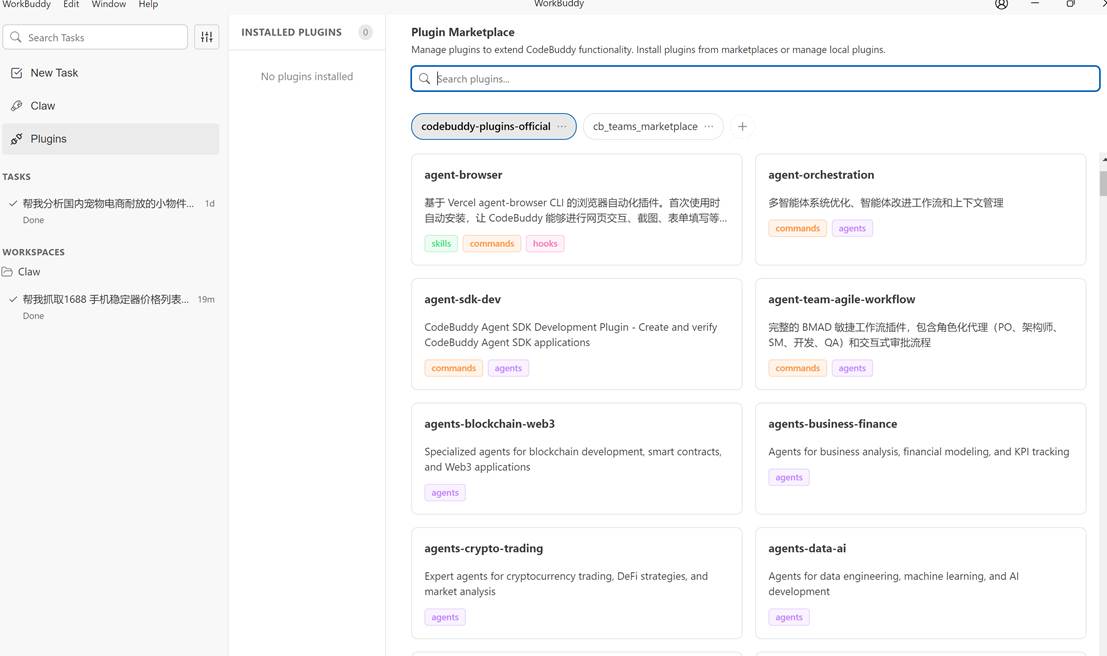Open the Claw section
1107x656 pixels.
pos(111,106)
